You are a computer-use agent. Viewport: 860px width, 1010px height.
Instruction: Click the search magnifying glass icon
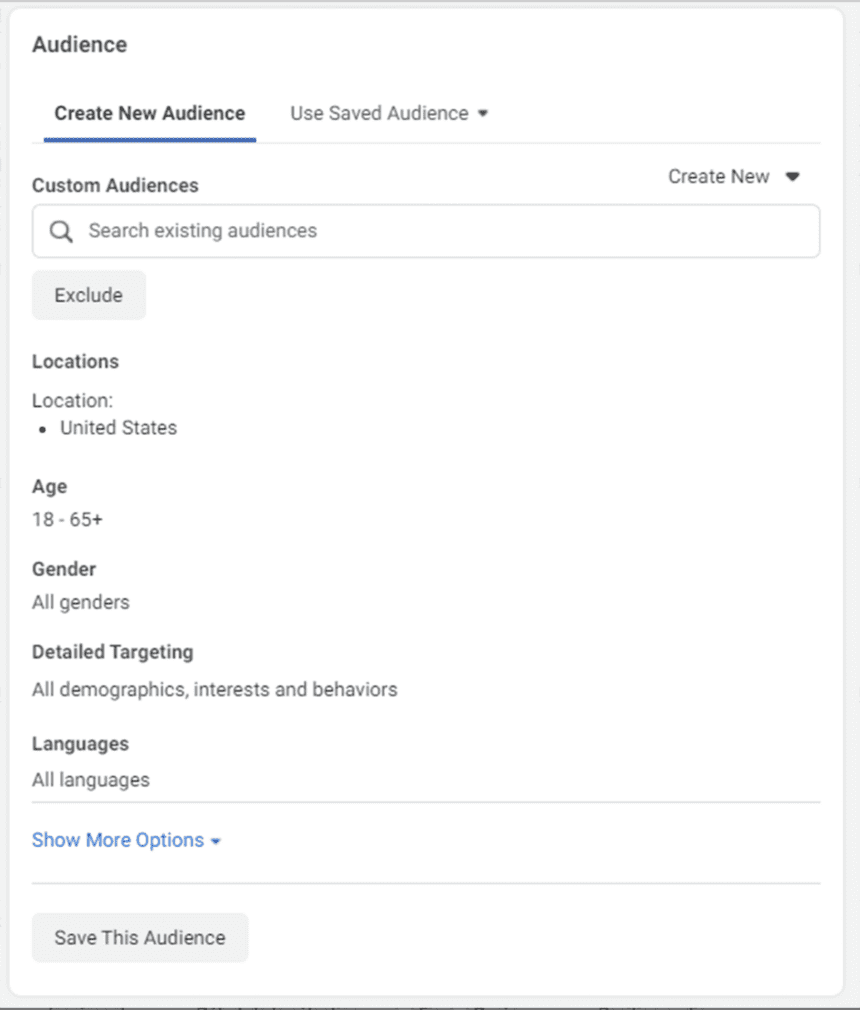click(60, 231)
